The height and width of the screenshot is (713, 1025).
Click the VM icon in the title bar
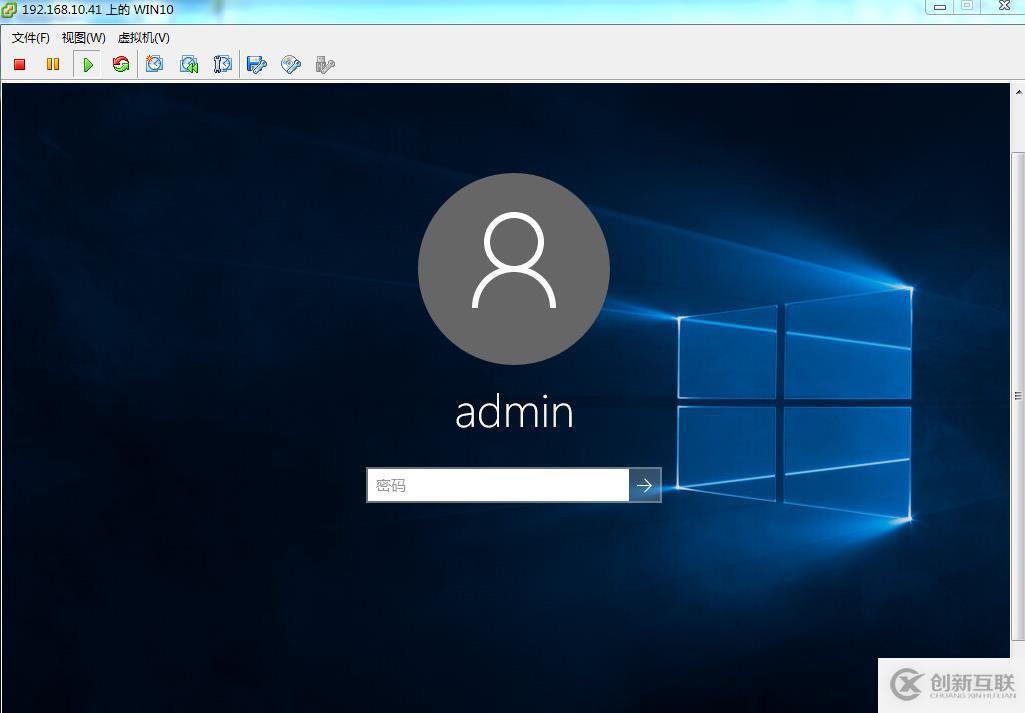(9, 9)
